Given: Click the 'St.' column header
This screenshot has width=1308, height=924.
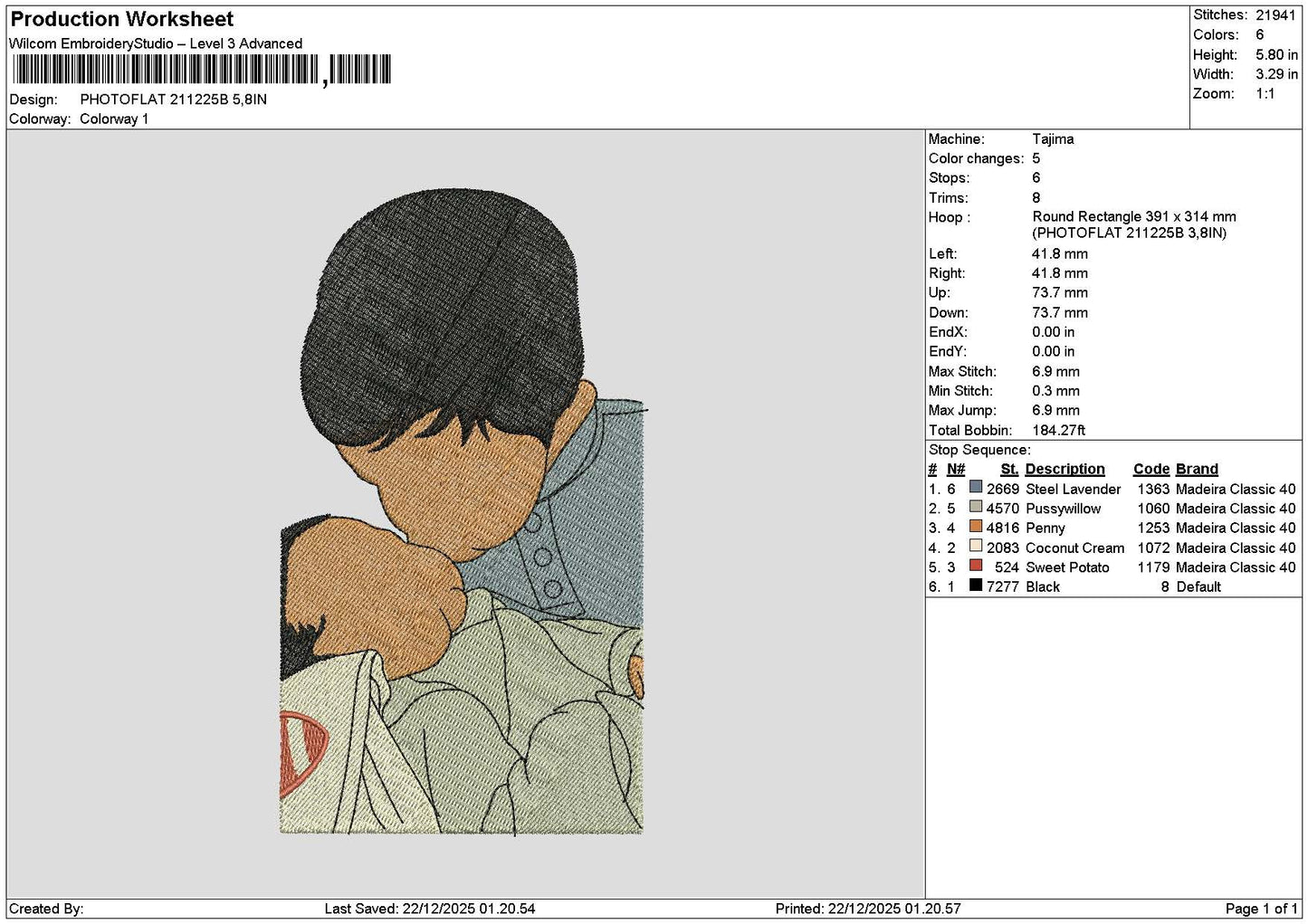Looking at the screenshot, I should (x=1009, y=469).
